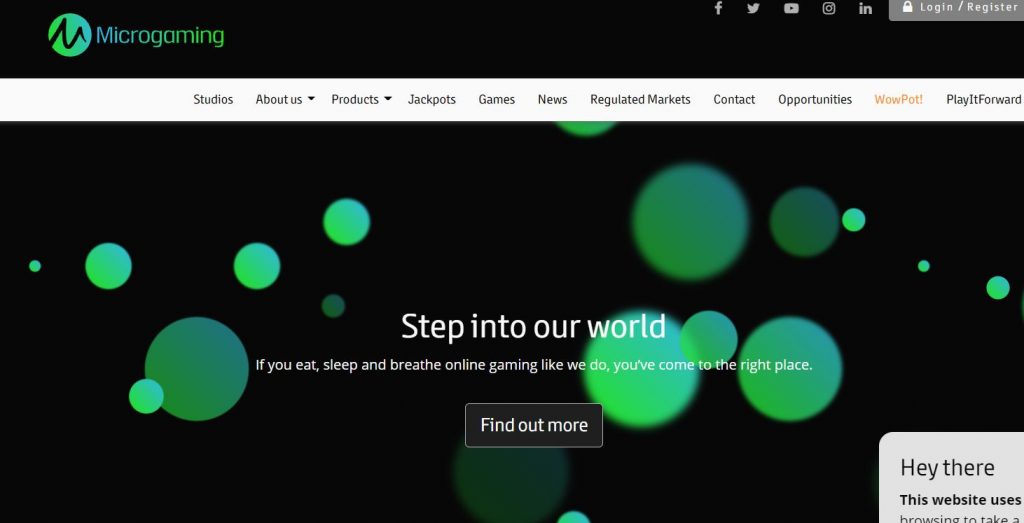
Task: Open the Contact page
Action: coord(734,100)
